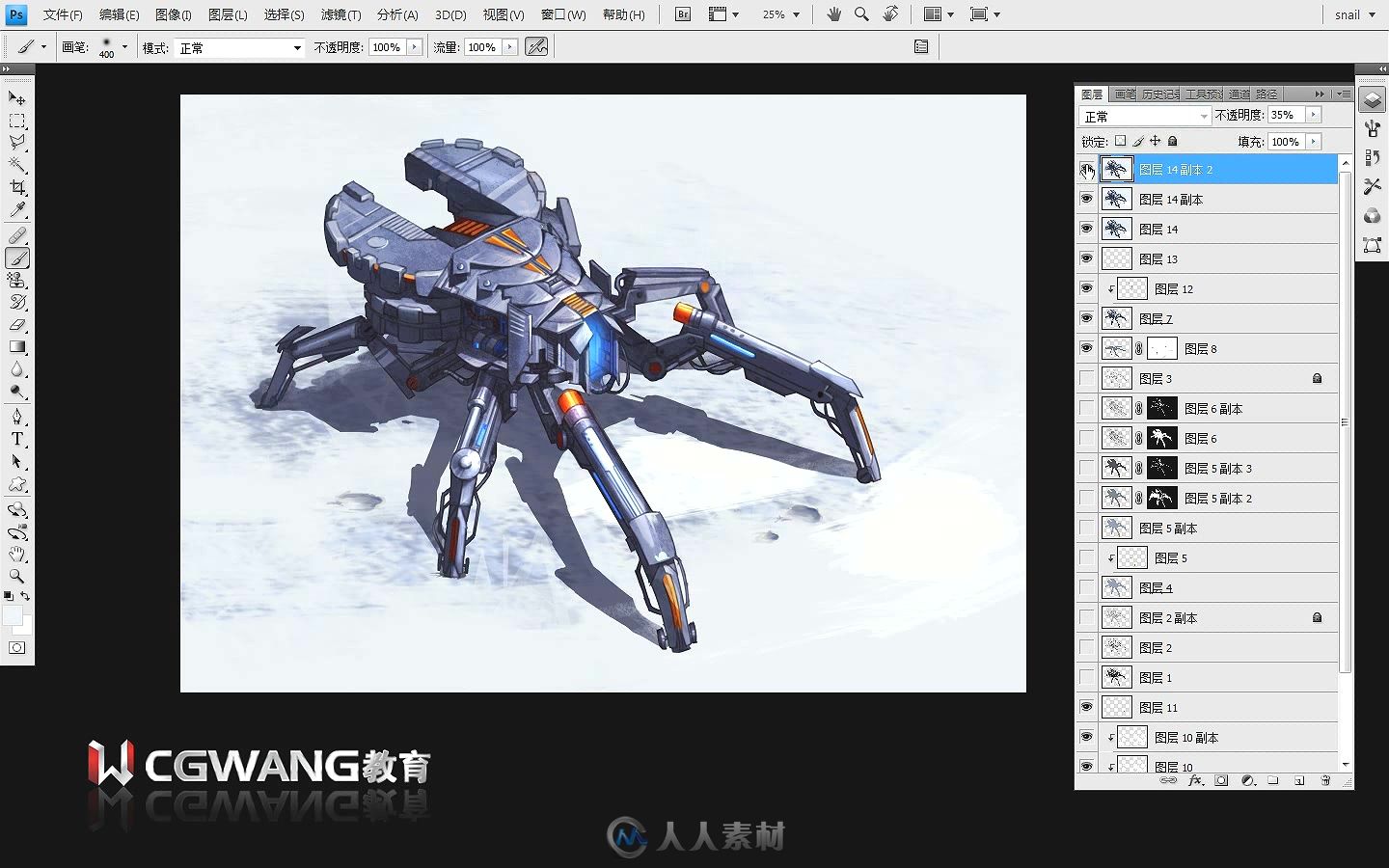Create a new layer group
This screenshot has width=1389, height=868.
(1273, 780)
